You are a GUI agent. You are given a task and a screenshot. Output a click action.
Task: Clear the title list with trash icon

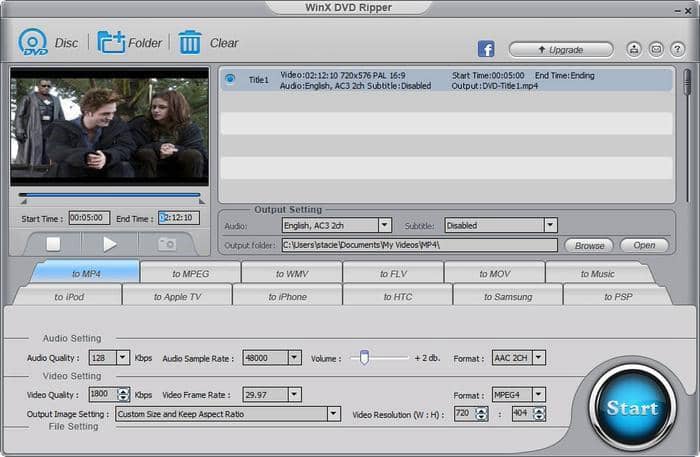pos(190,42)
